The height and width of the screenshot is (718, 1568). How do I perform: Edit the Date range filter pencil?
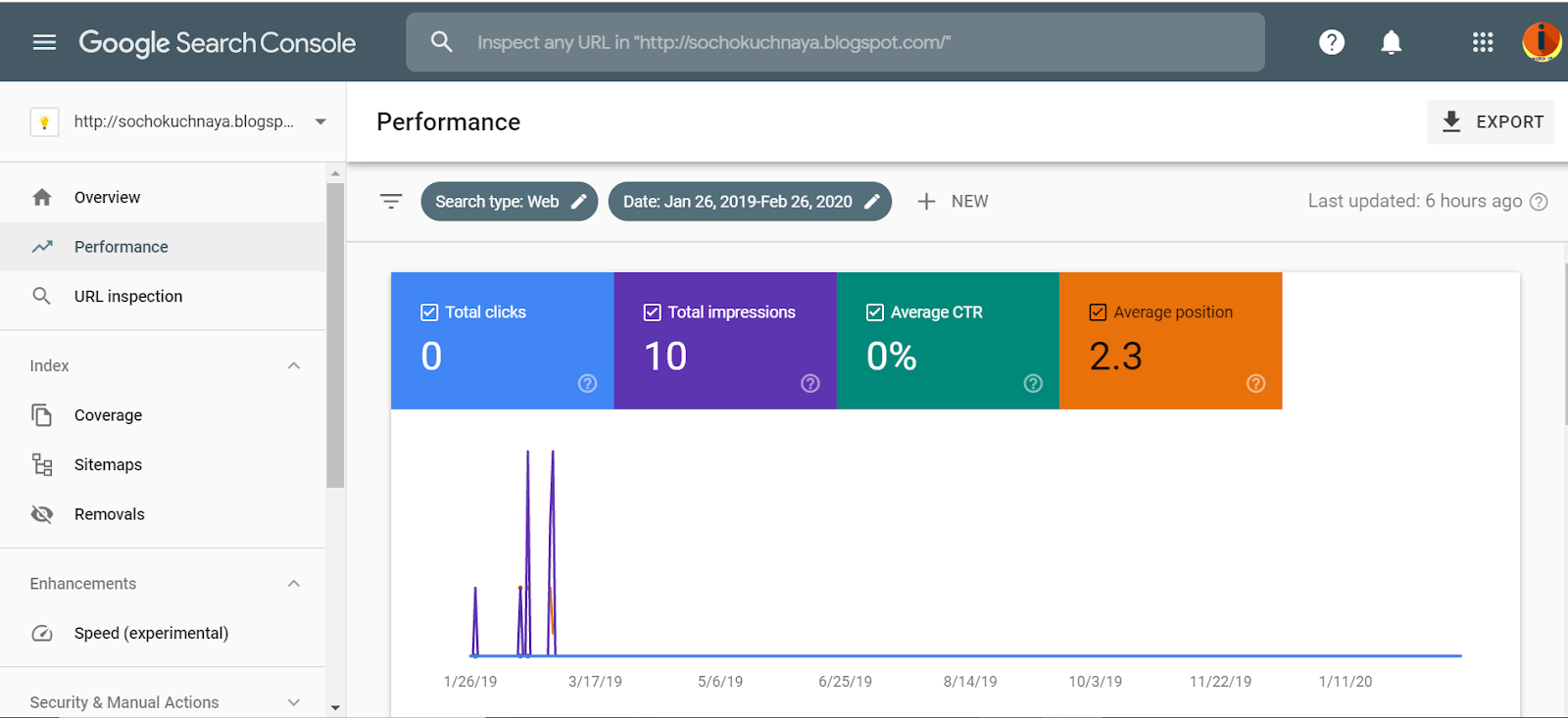(872, 202)
